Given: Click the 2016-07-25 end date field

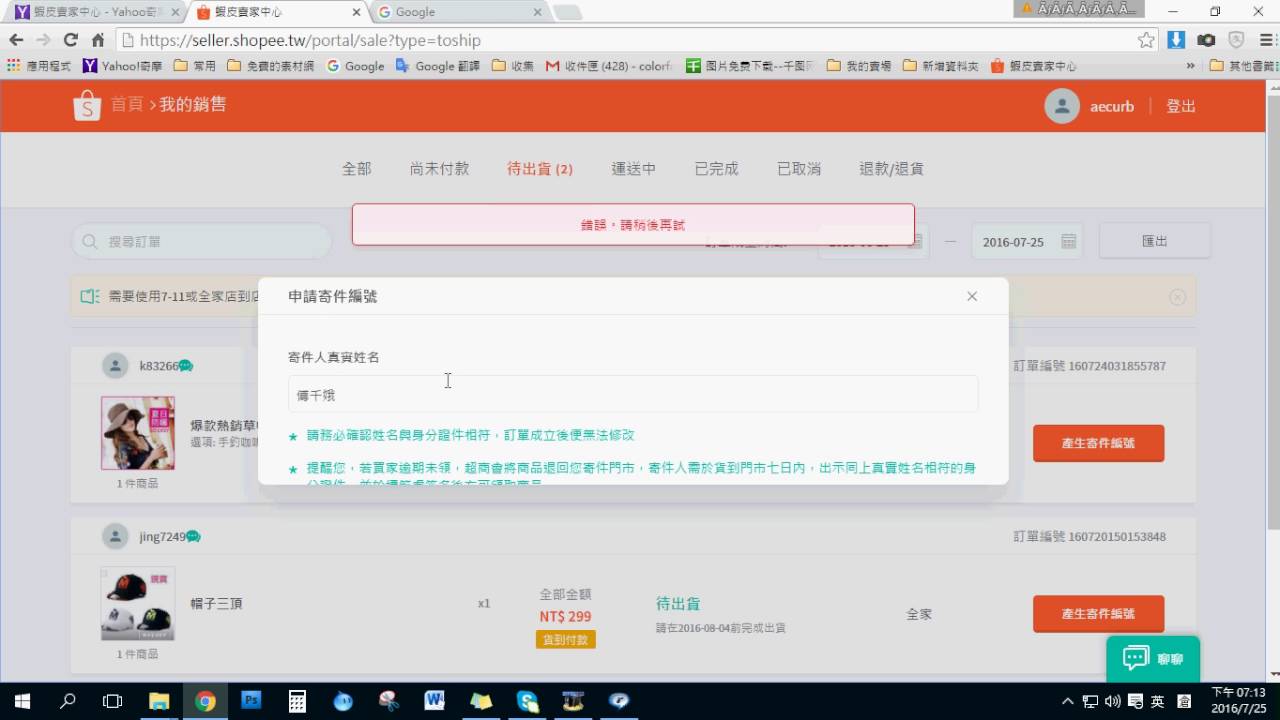Looking at the screenshot, I should point(1027,242).
